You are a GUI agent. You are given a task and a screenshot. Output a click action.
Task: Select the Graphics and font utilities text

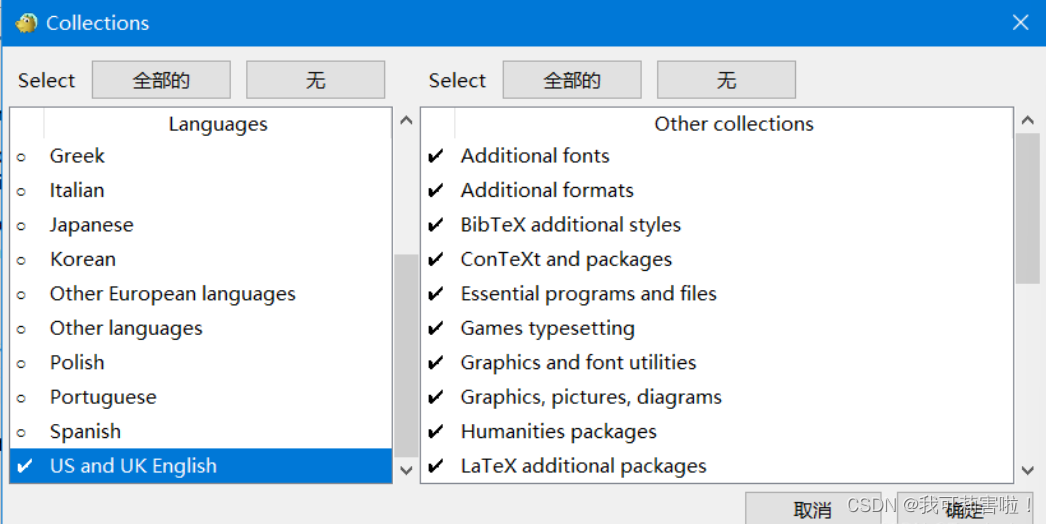tap(578, 363)
